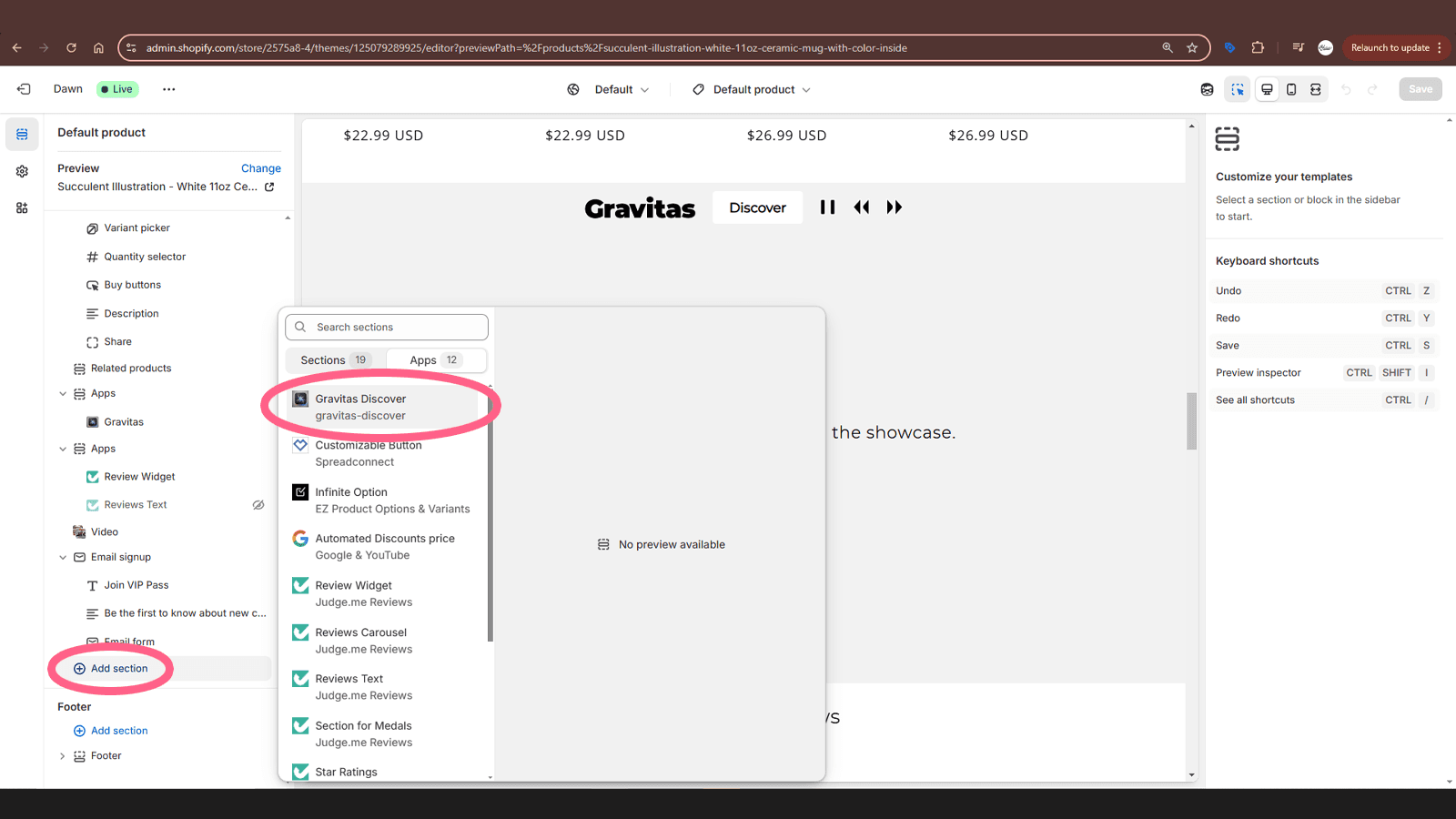The height and width of the screenshot is (819, 1456).
Task: Select the Description block
Action: [x=131, y=314]
